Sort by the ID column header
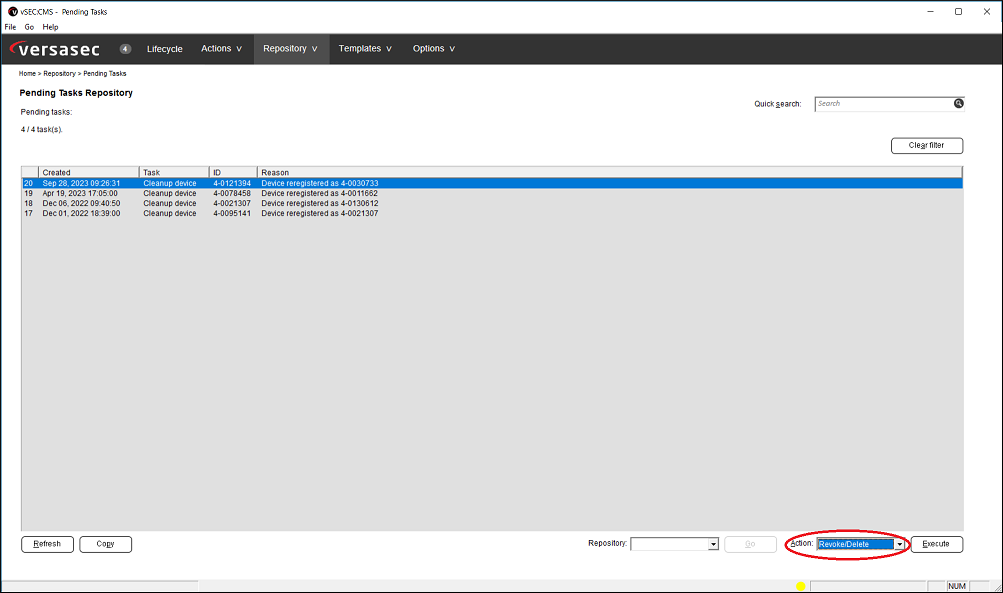Screen dimensions: 1003x593 (x=233, y=172)
